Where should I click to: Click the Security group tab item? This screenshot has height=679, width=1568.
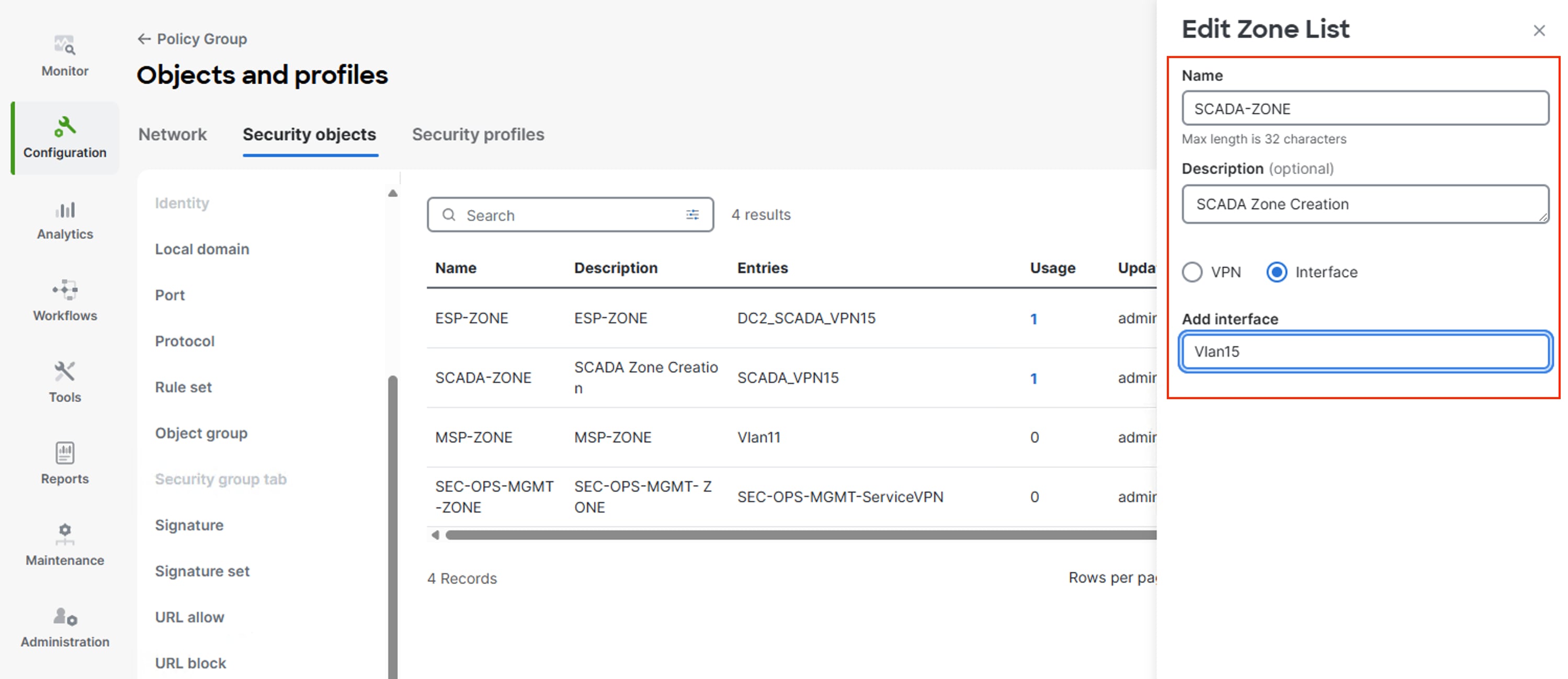(220, 479)
